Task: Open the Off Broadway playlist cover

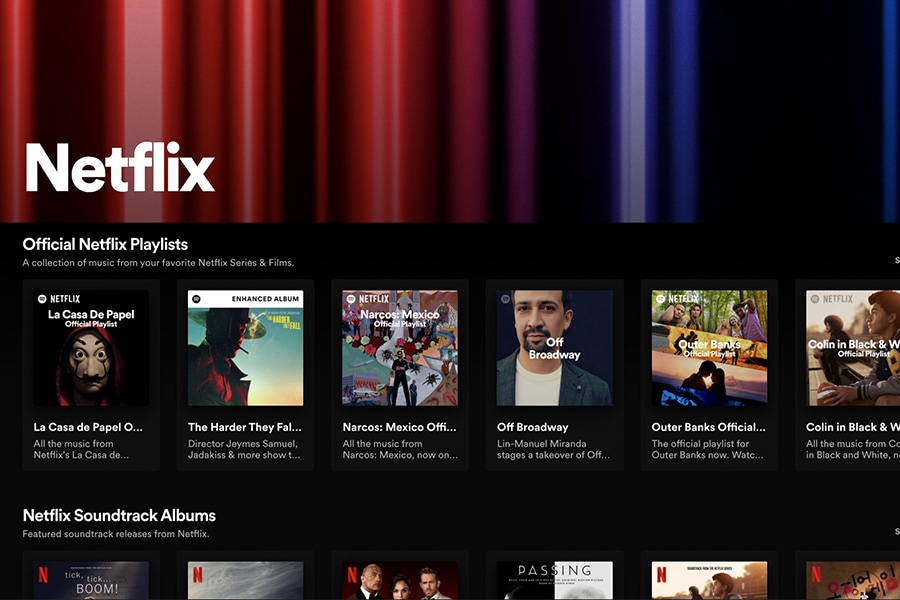Action: (554, 348)
